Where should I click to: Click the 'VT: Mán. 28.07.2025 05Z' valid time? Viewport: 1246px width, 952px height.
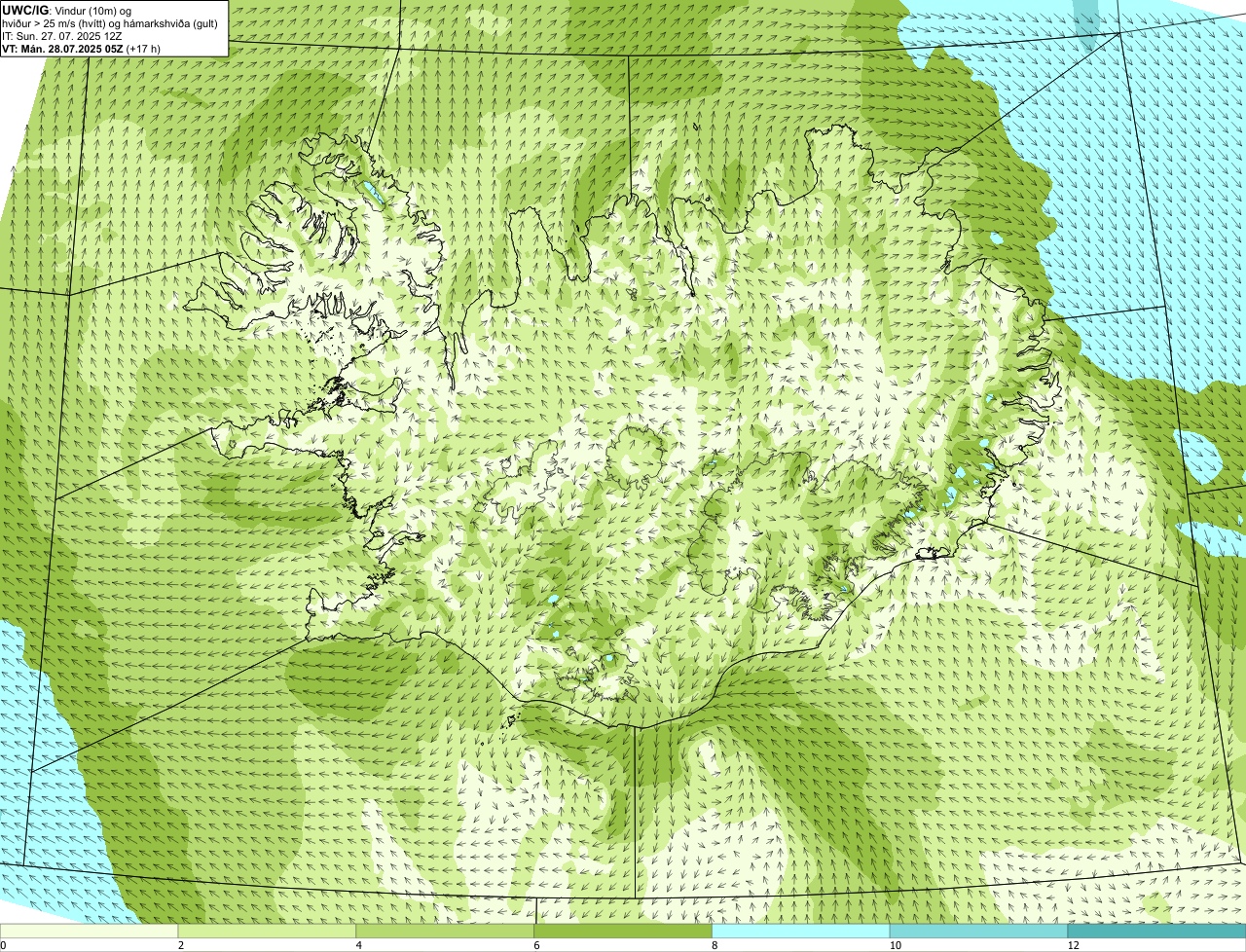tap(63, 49)
